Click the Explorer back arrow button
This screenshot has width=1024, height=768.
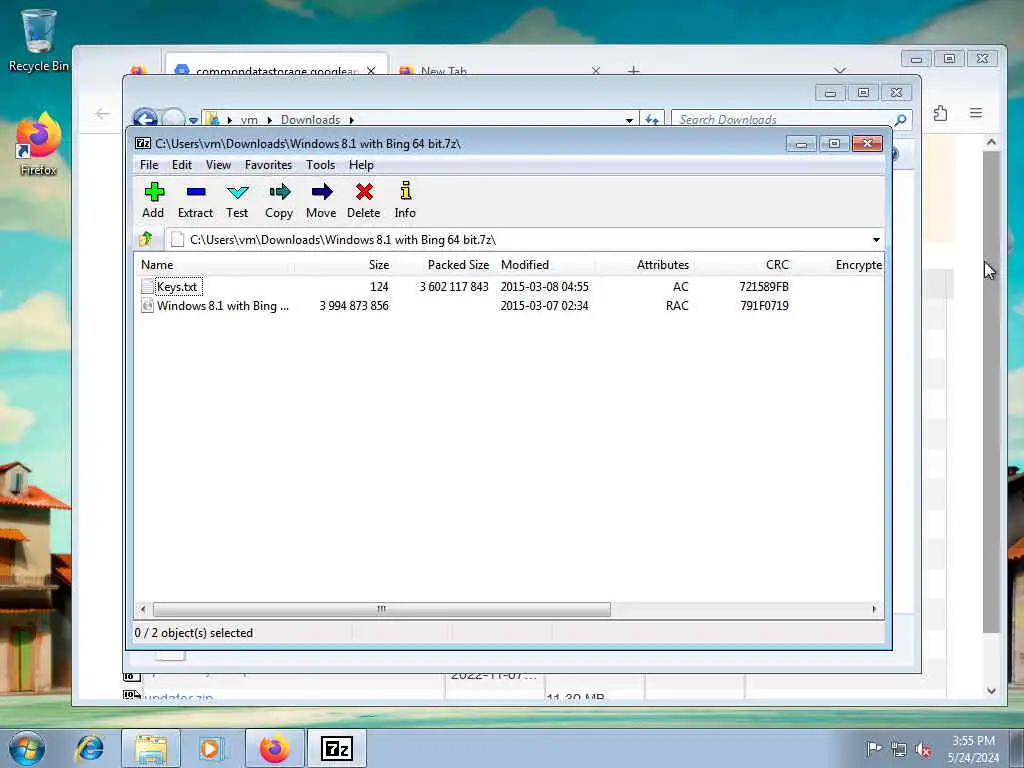pyautogui.click(x=145, y=118)
